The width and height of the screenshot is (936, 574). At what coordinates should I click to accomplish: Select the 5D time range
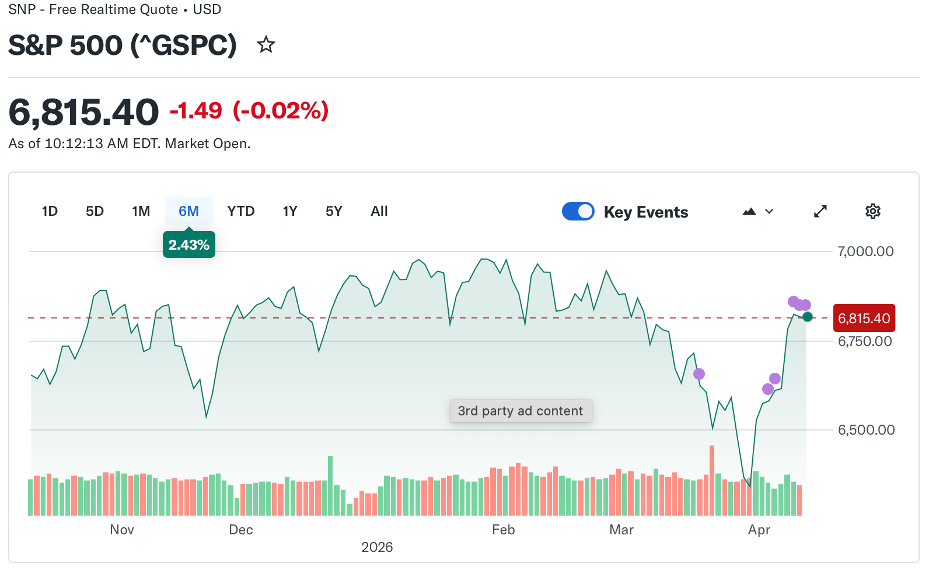pos(95,211)
